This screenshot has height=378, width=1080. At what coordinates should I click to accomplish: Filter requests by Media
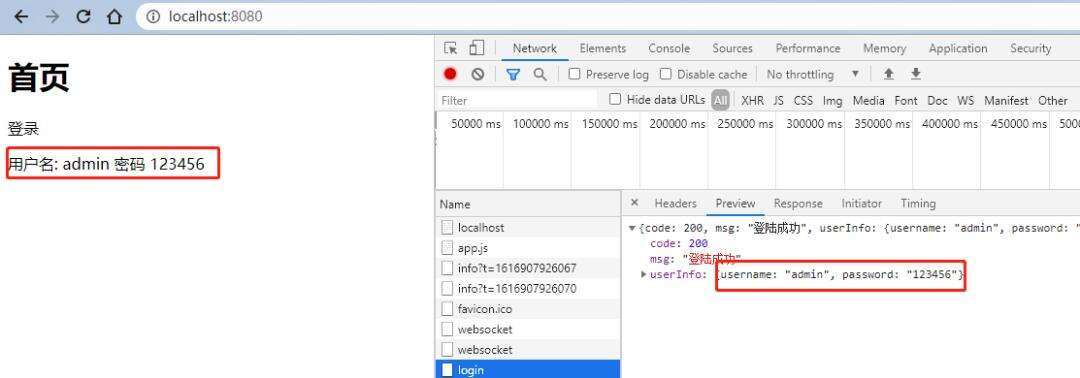pyautogui.click(x=869, y=101)
